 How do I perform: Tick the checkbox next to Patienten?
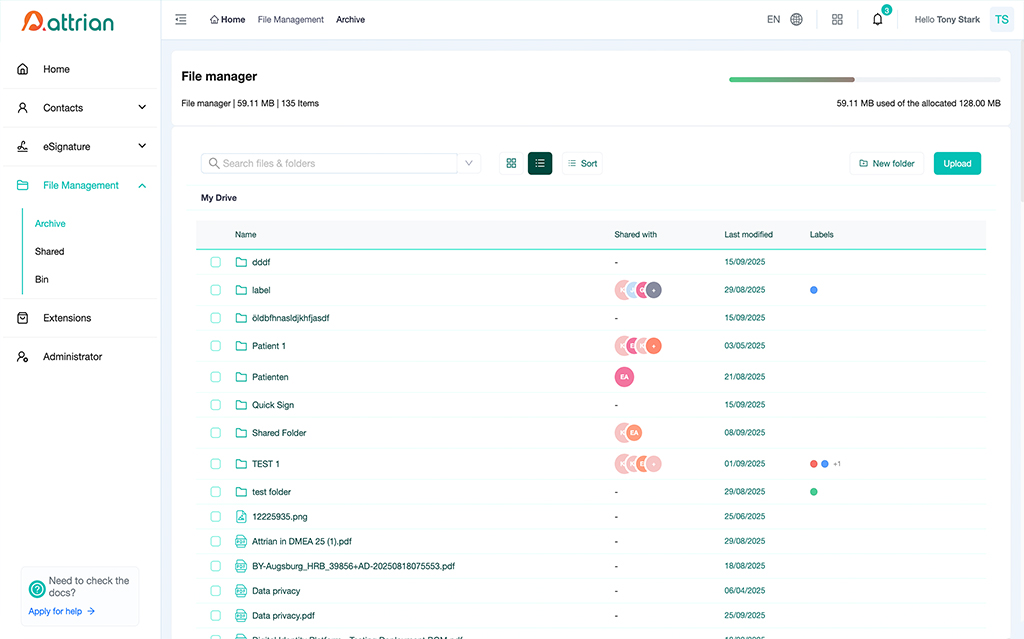pyautogui.click(x=215, y=377)
